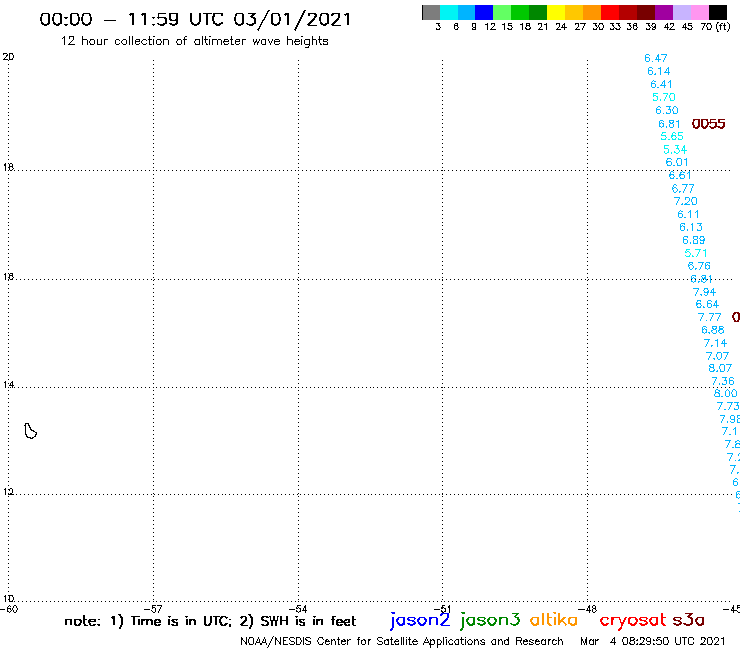Screen dimensions: 740x650
Task: Click the wave height value 7.14
Action: (715, 343)
